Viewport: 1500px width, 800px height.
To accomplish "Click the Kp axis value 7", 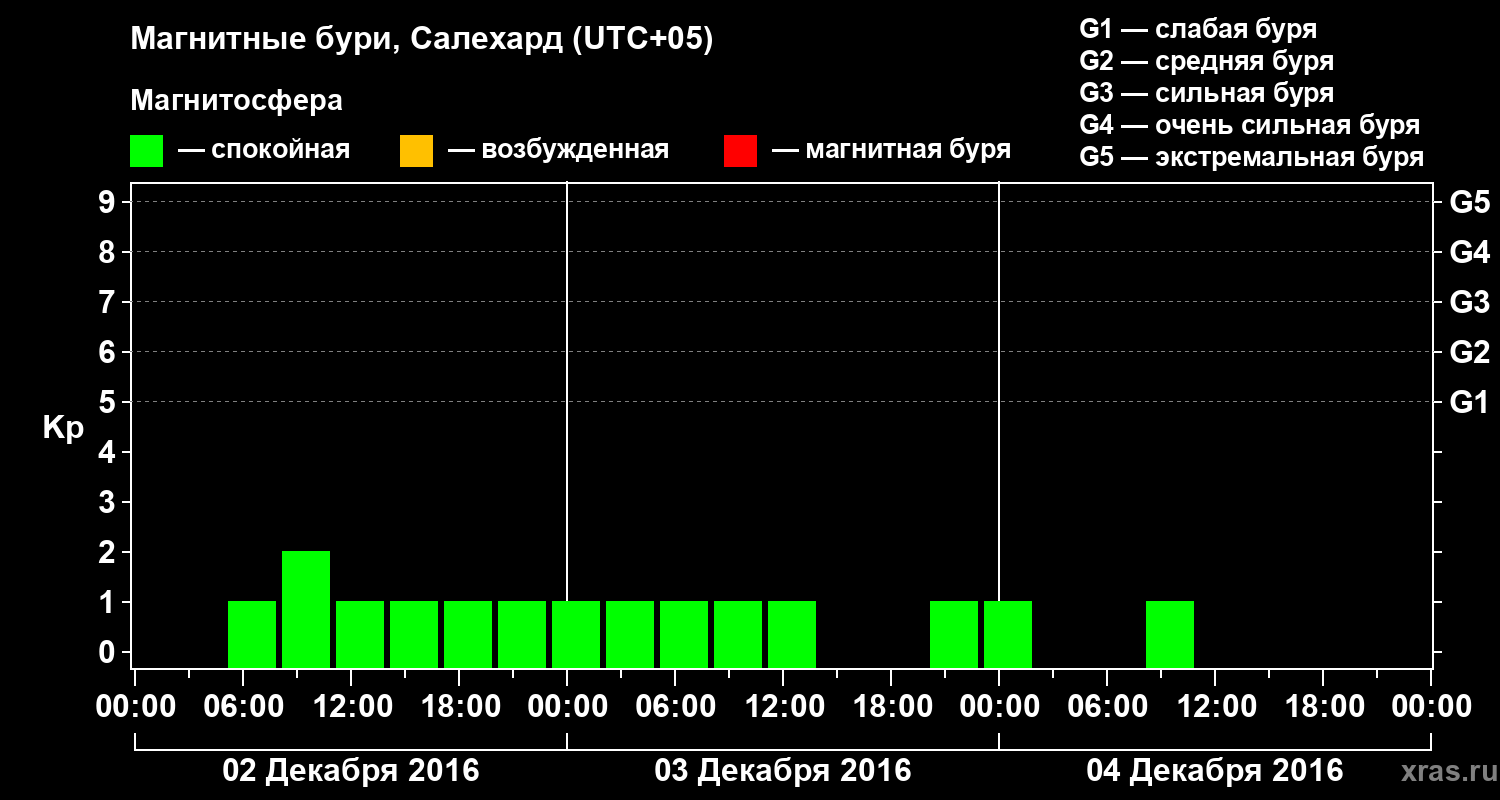I will [108, 302].
